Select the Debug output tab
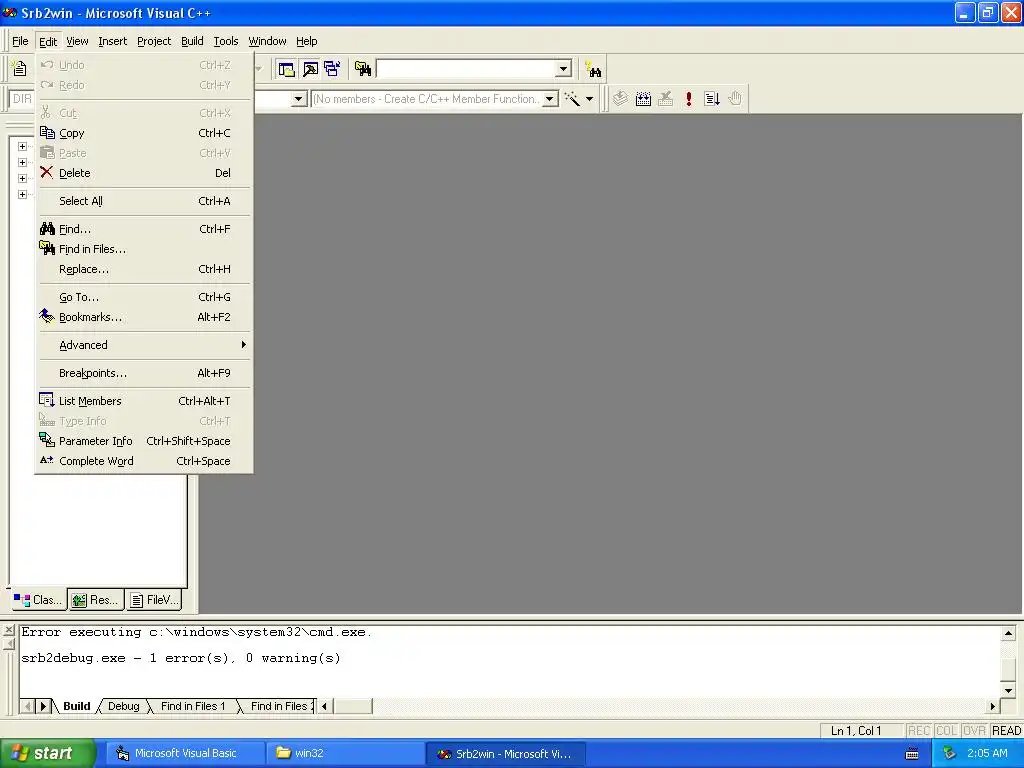Viewport: 1024px width, 768px height. 123,706
